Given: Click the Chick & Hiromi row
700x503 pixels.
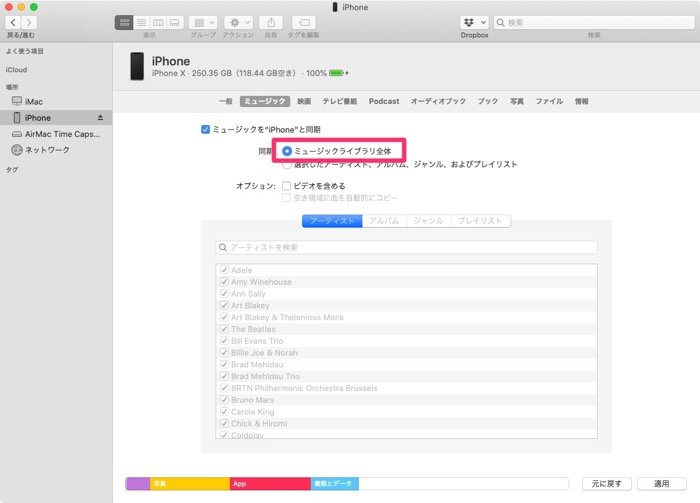Looking at the screenshot, I should (x=406, y=424).
